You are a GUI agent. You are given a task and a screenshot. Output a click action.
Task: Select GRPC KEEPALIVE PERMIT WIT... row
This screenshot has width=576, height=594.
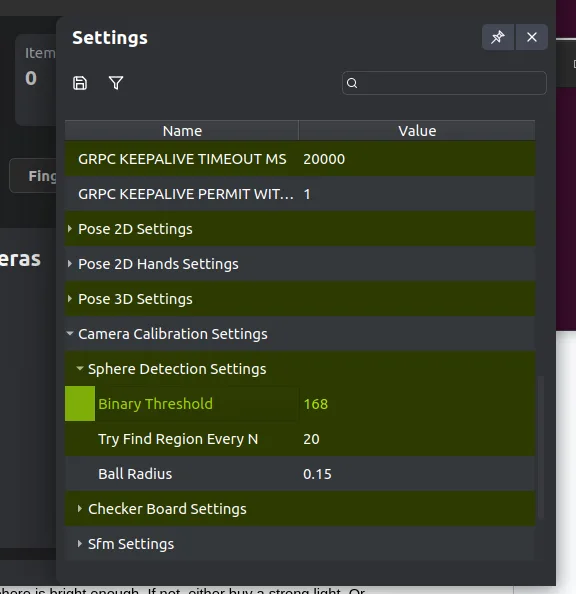coord(300,194)
